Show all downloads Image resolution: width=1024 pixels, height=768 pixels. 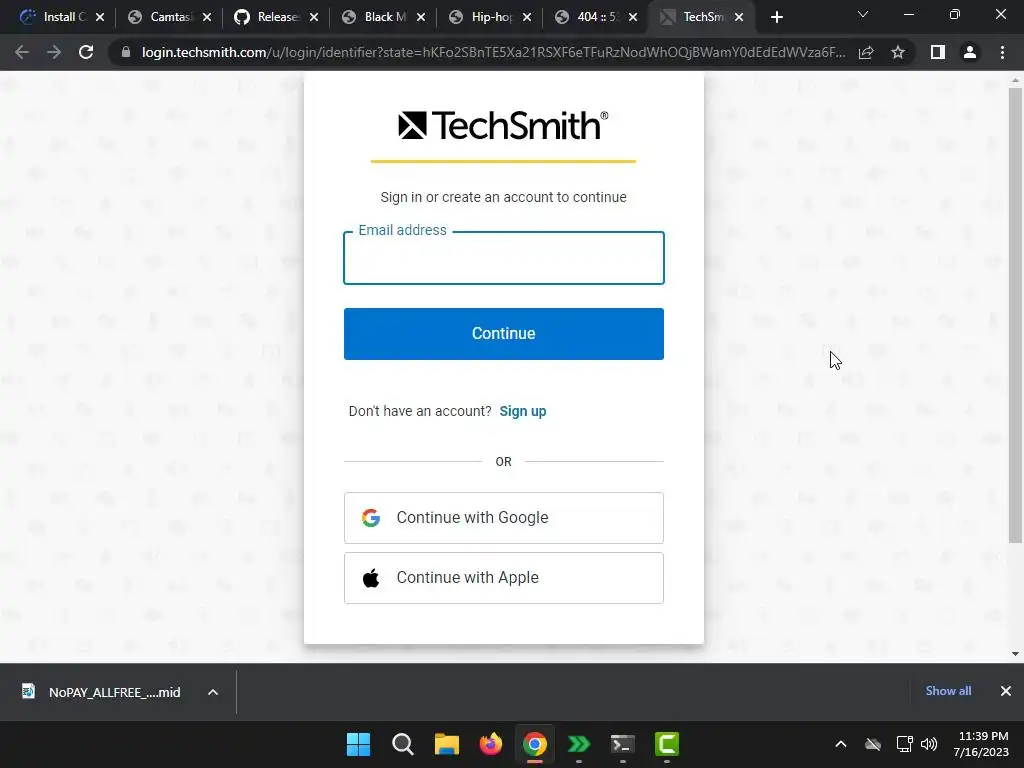pos(948,691)
